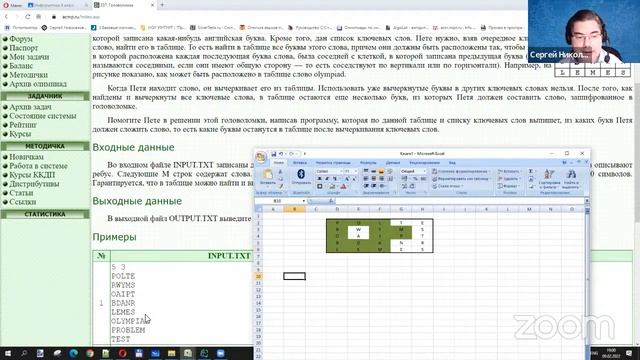Open Format as Table dropdown in Excel
The width and height of the screenshot is (640, 360).
(462, 179)
